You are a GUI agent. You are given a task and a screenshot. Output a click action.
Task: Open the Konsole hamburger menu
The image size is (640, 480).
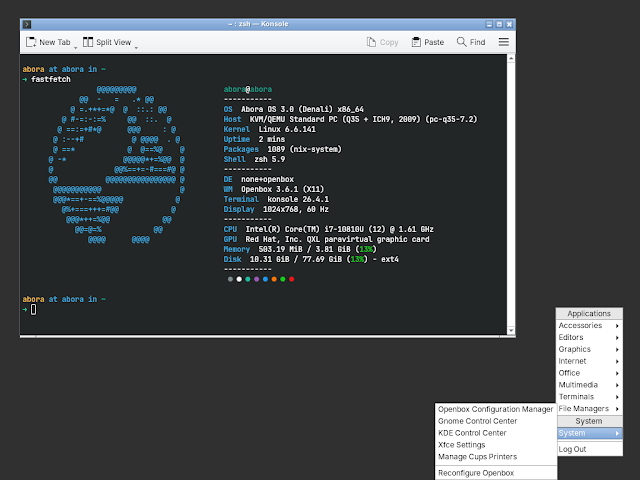tap(504, 42)
